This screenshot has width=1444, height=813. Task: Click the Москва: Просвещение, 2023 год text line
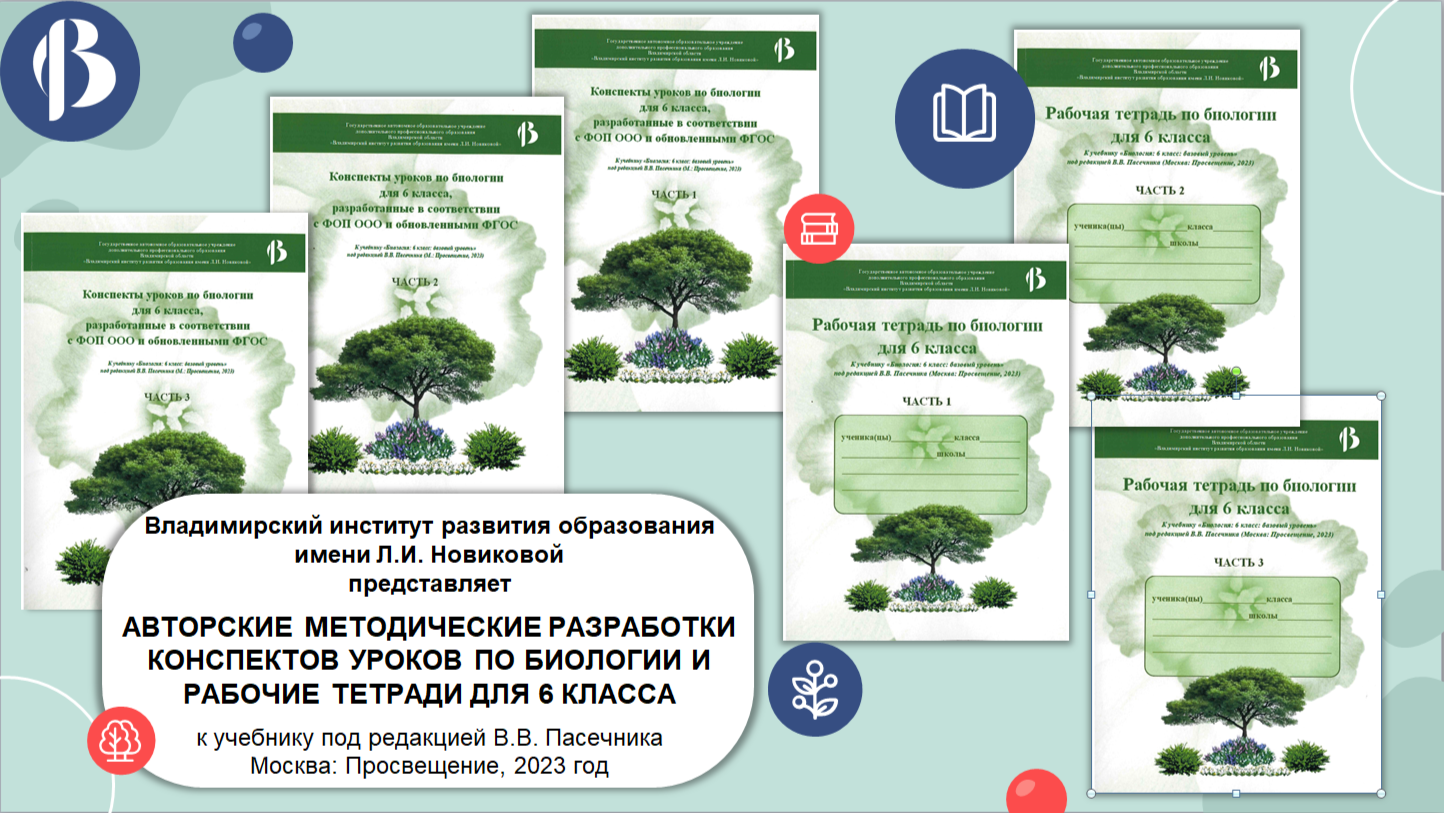click(x=428, y=766)
